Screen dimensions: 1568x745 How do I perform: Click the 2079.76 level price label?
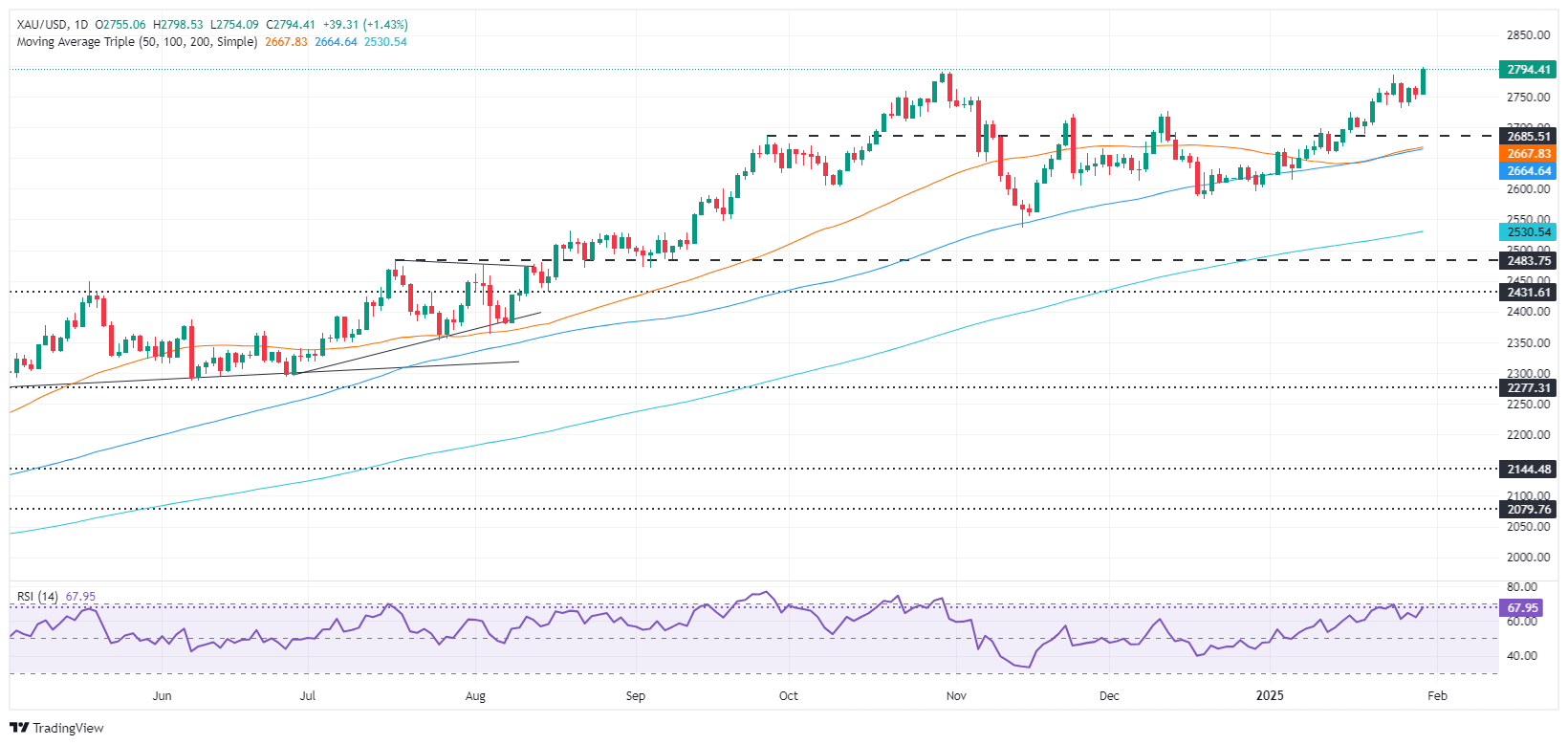tap(1528, 510)
